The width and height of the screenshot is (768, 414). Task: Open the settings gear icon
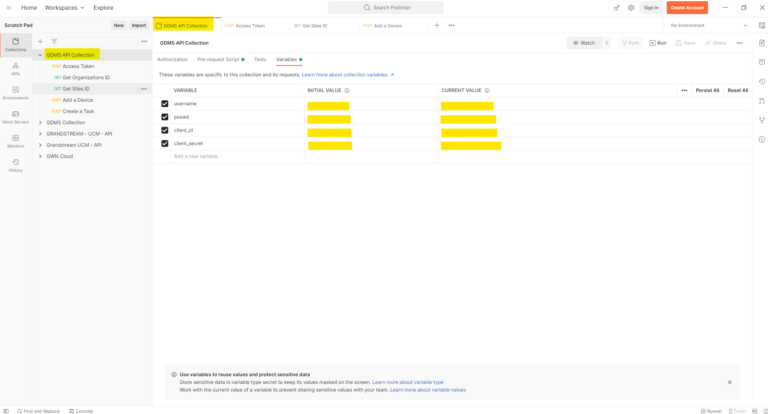click(x=631, y=8)
